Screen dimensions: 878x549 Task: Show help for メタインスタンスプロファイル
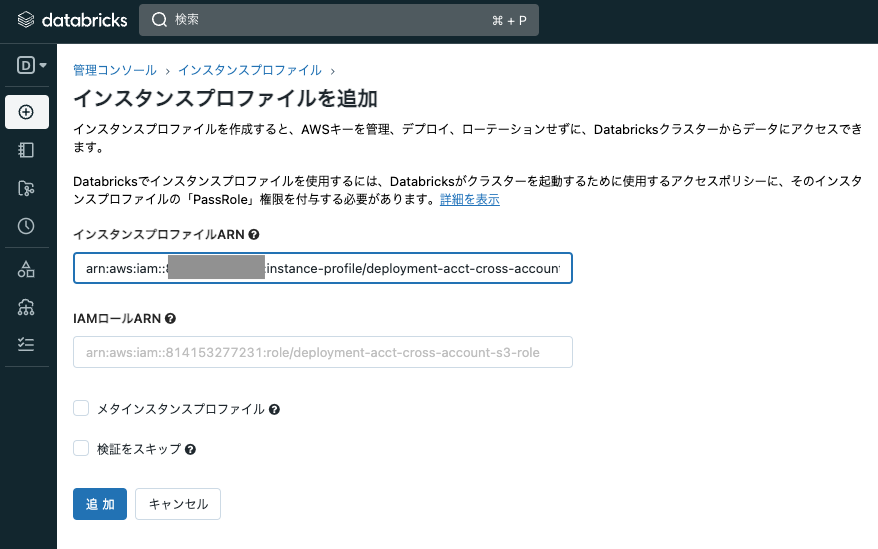click(274, 410)
